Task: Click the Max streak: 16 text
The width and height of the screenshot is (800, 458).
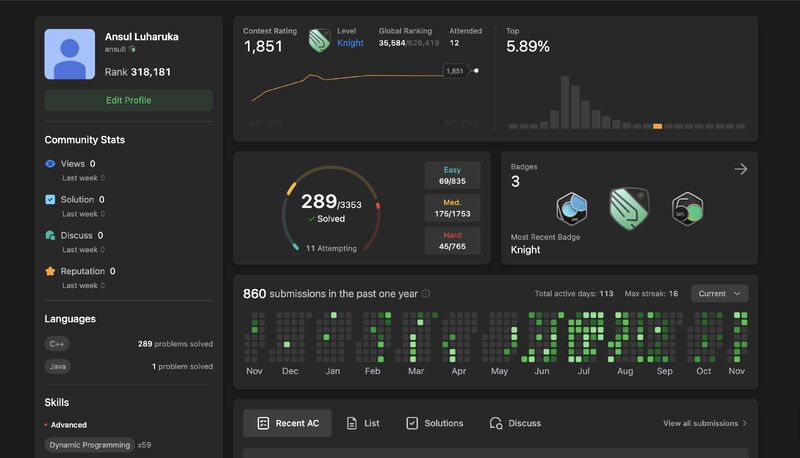Action: click(x=652, y=294)
